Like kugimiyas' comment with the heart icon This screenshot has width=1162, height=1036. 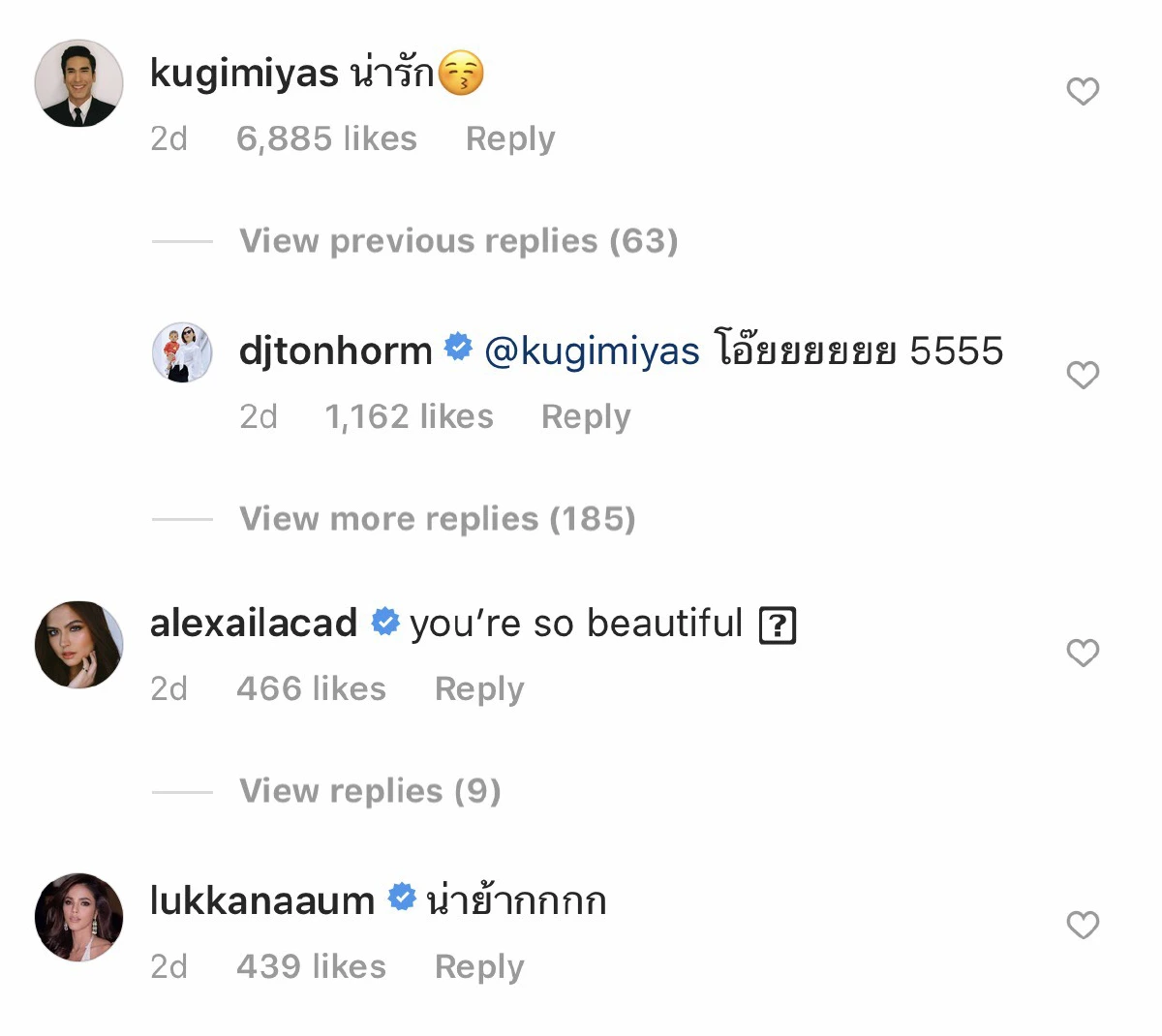[1083, 91]
